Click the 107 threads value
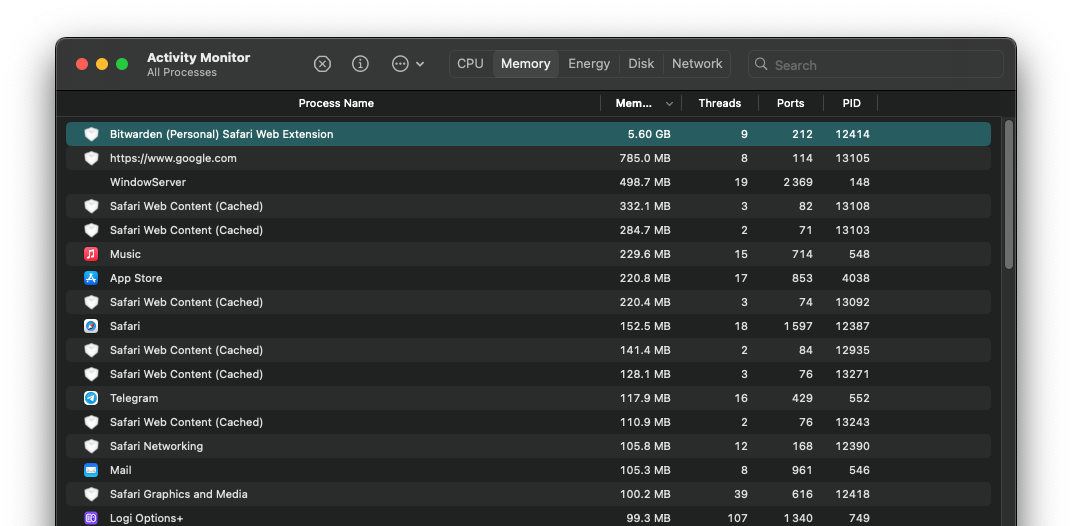Image resolution: width=1072 pixels, height=526 pixels. (x=738, y=518)
